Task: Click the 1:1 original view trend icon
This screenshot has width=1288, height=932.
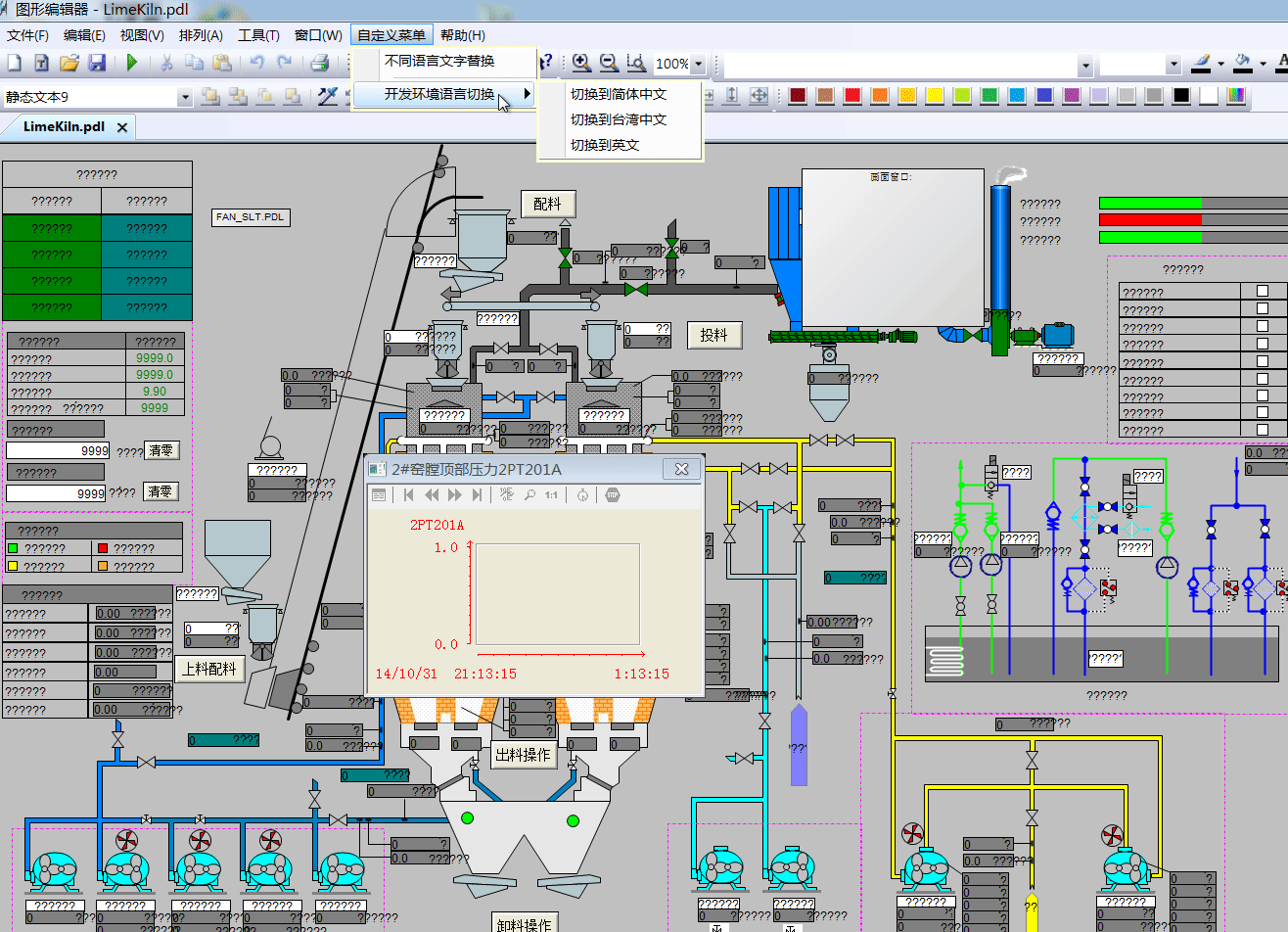Action: click(x=551, y=495)
